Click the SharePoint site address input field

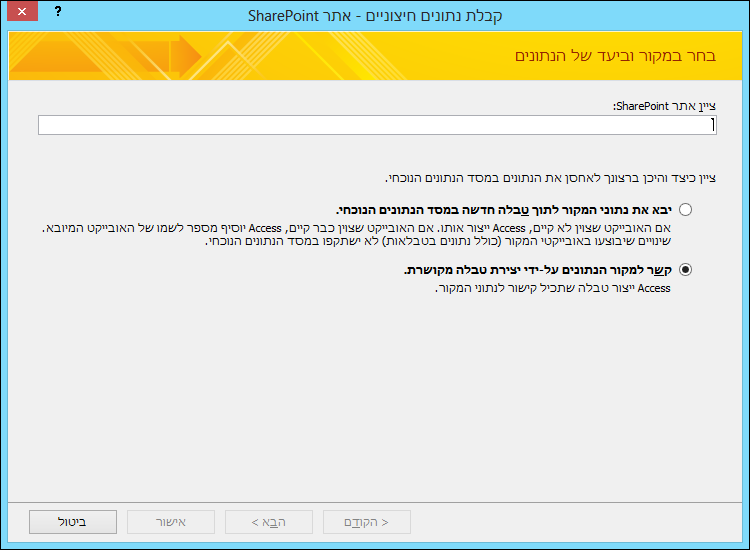(x=377, y=125)
